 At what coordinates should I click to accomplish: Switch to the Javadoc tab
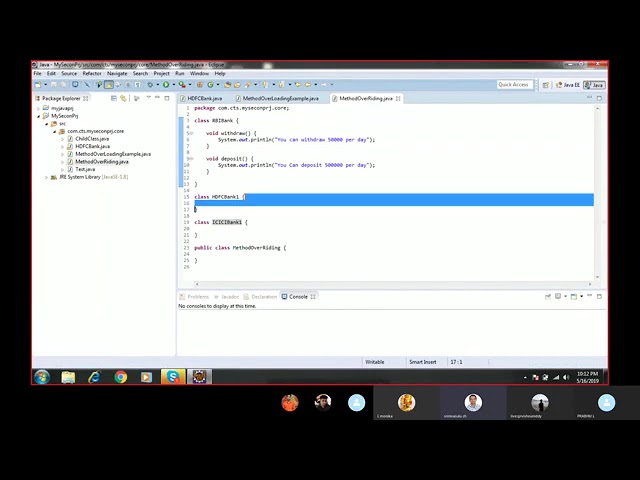pos(227,297)
